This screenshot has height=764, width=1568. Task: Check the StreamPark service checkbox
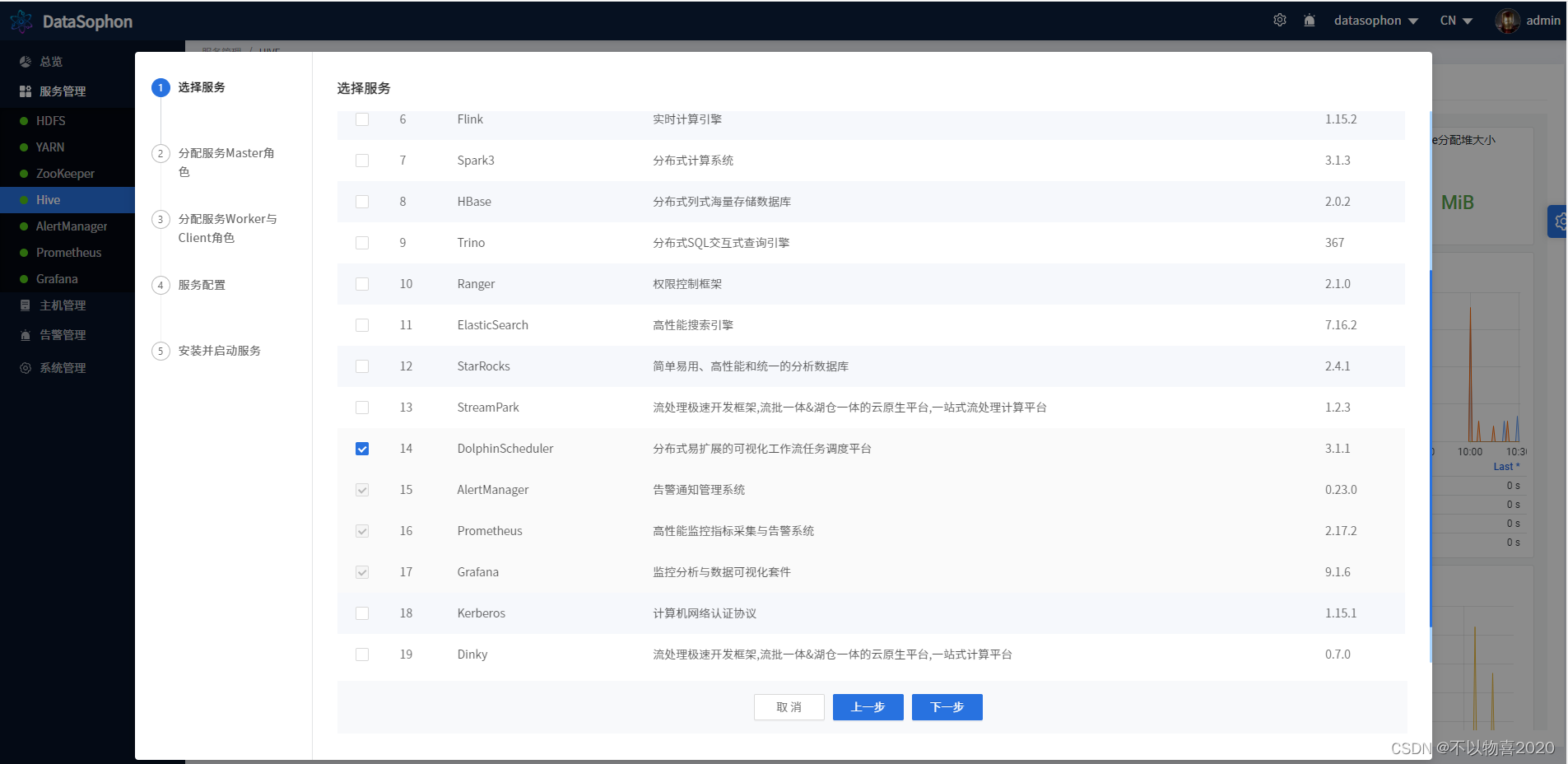[362, 408]
